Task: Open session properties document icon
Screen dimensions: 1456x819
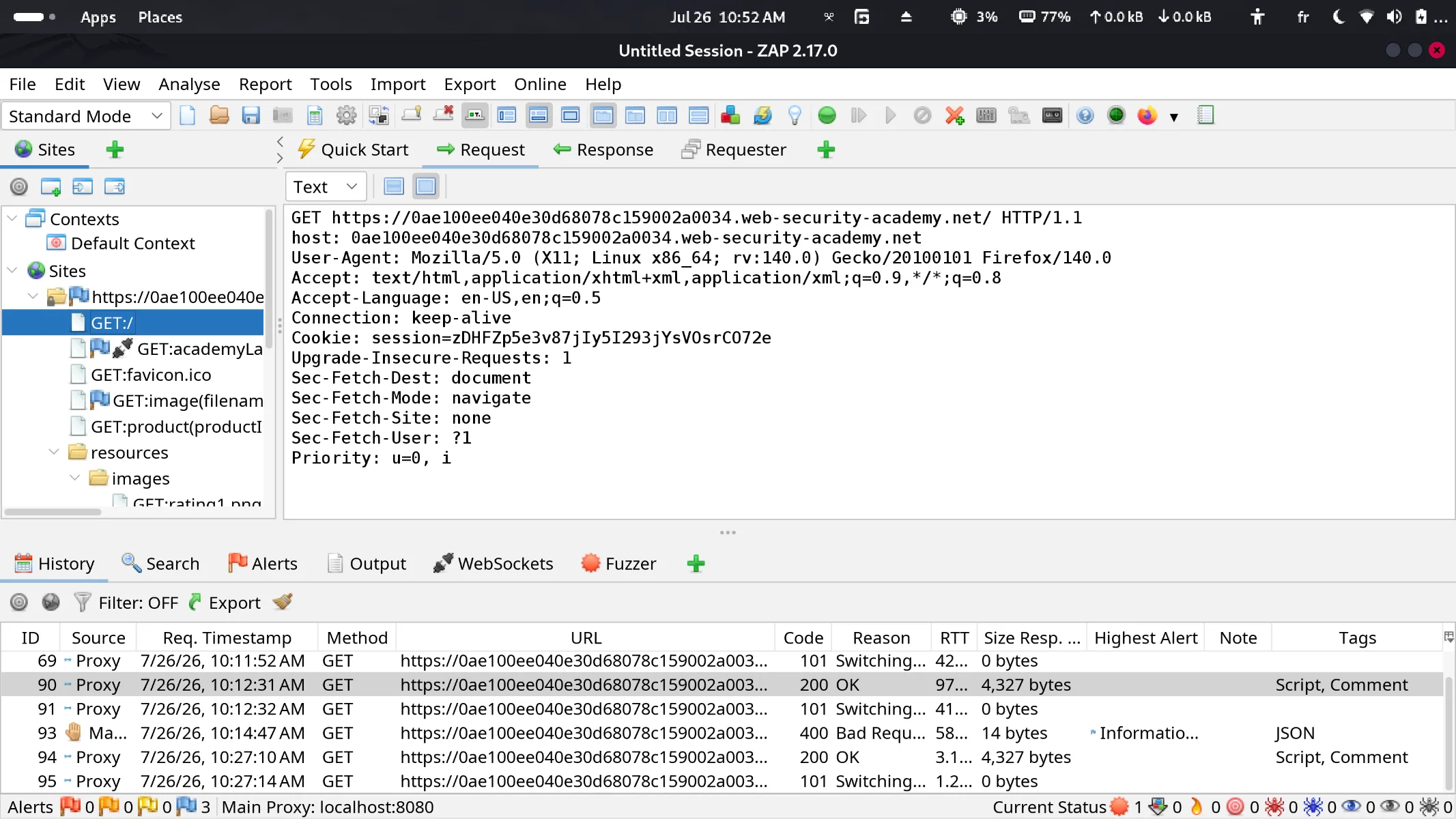Action: (315, 115)
